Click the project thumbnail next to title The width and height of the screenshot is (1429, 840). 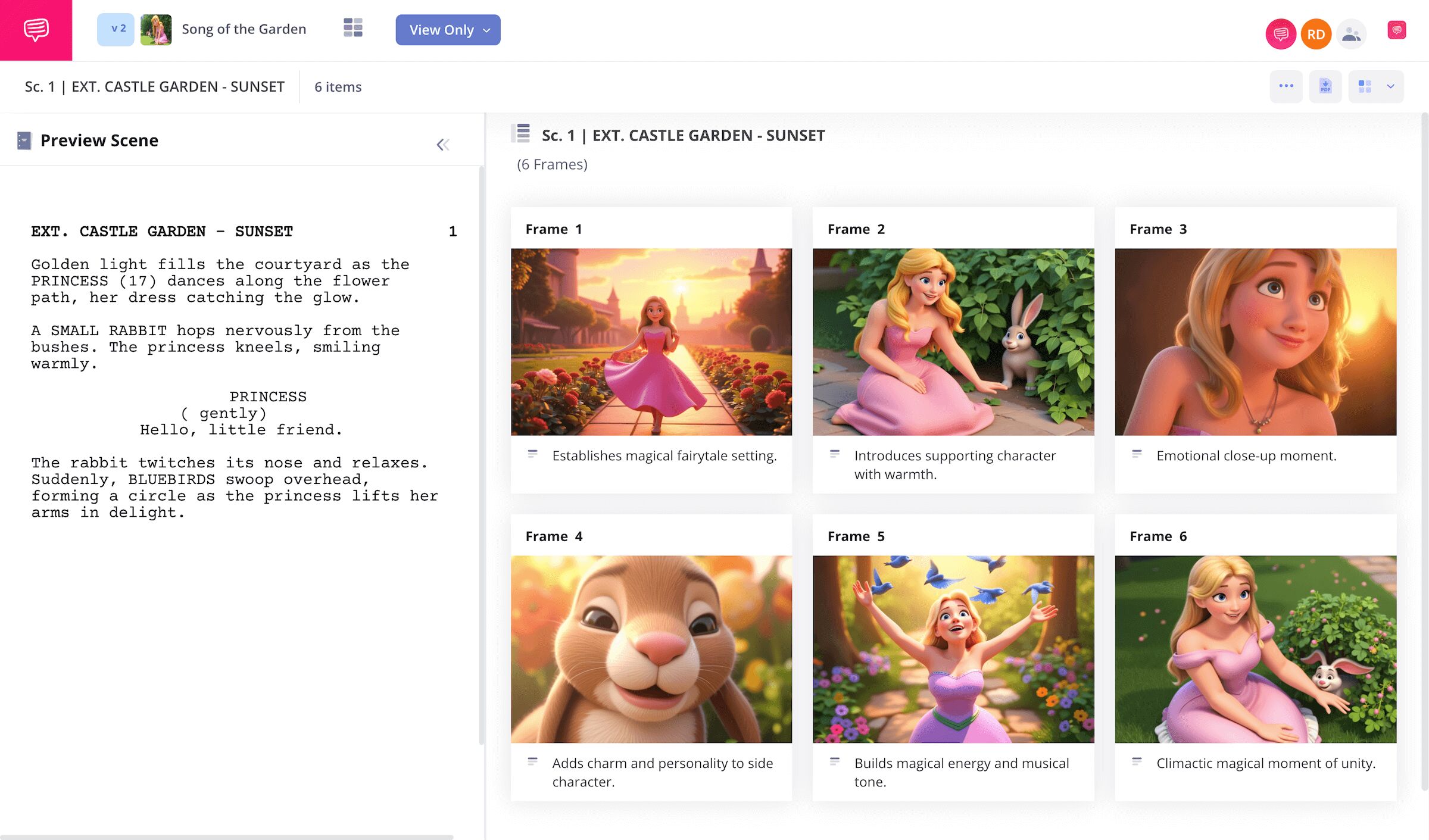[x=156, y=29]
